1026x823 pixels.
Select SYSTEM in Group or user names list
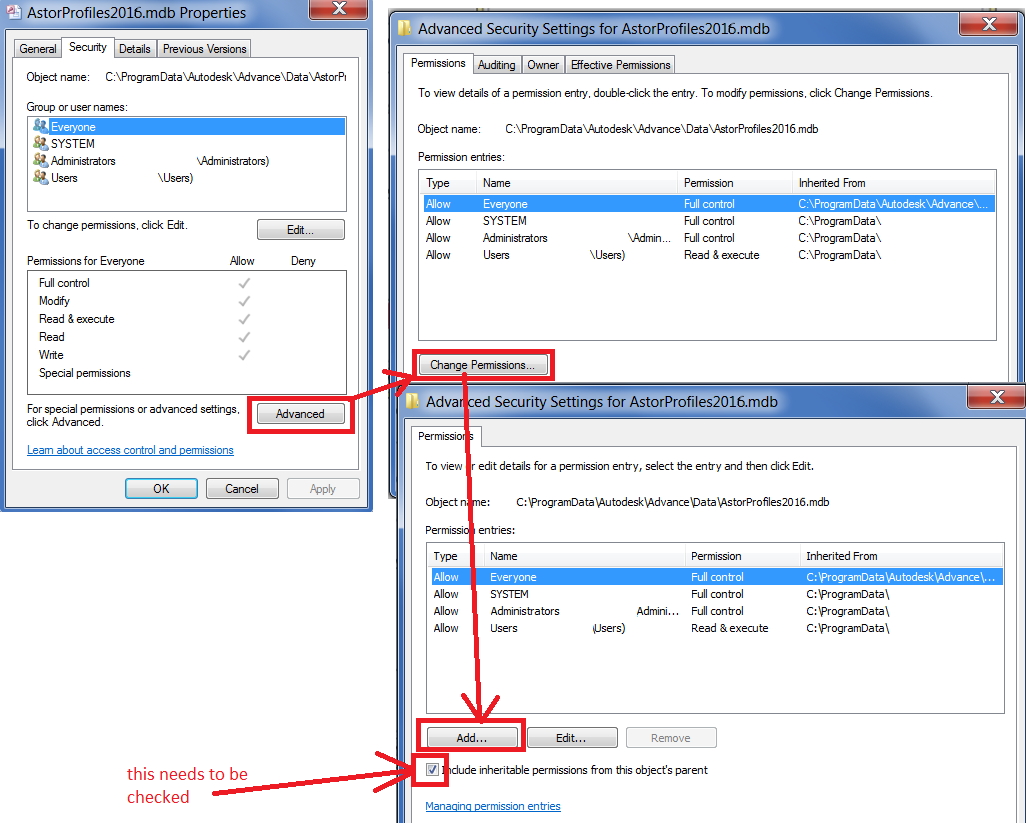187,143
